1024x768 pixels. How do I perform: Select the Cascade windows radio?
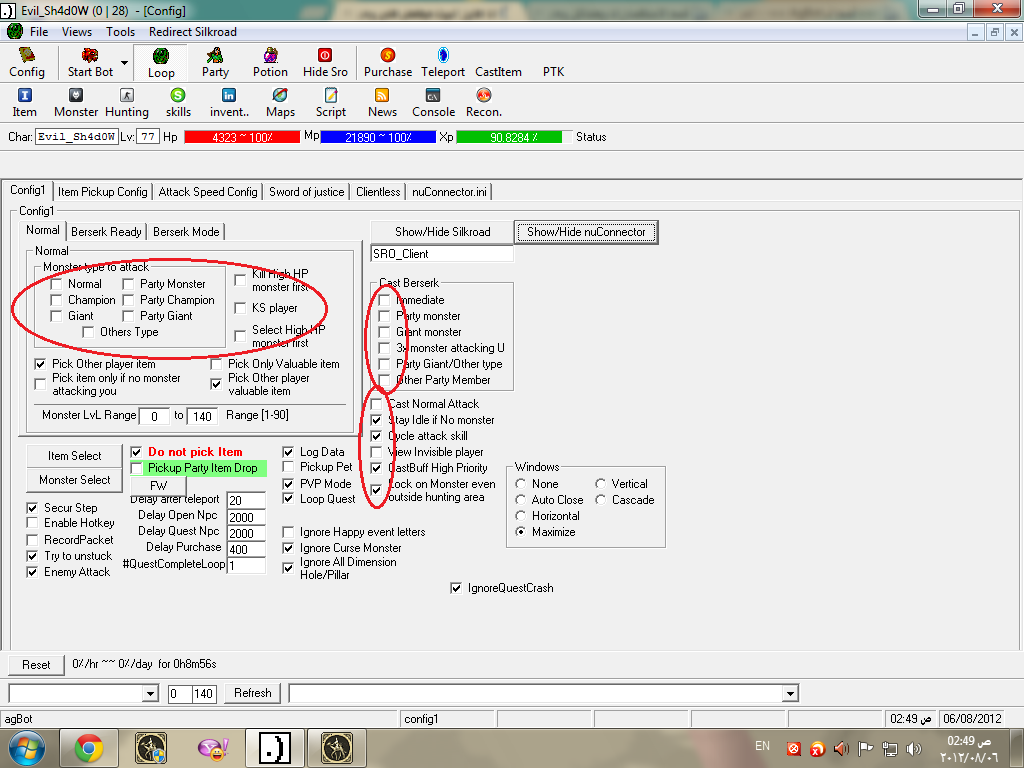click(600, 500)
